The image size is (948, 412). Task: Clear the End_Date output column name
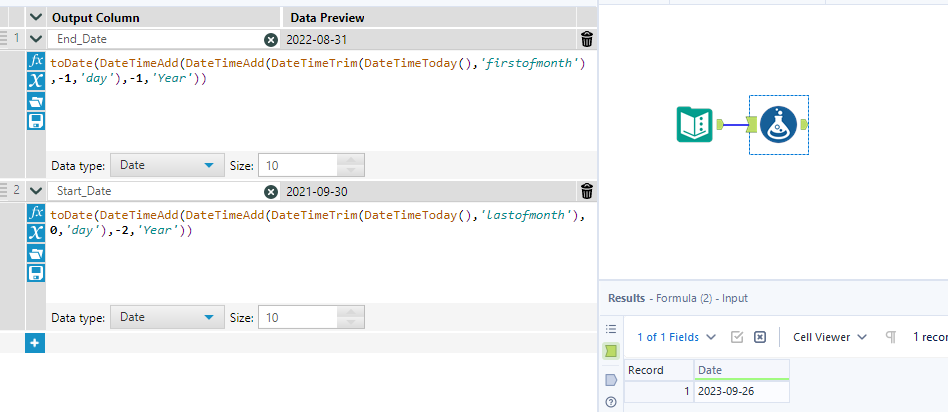271,39
